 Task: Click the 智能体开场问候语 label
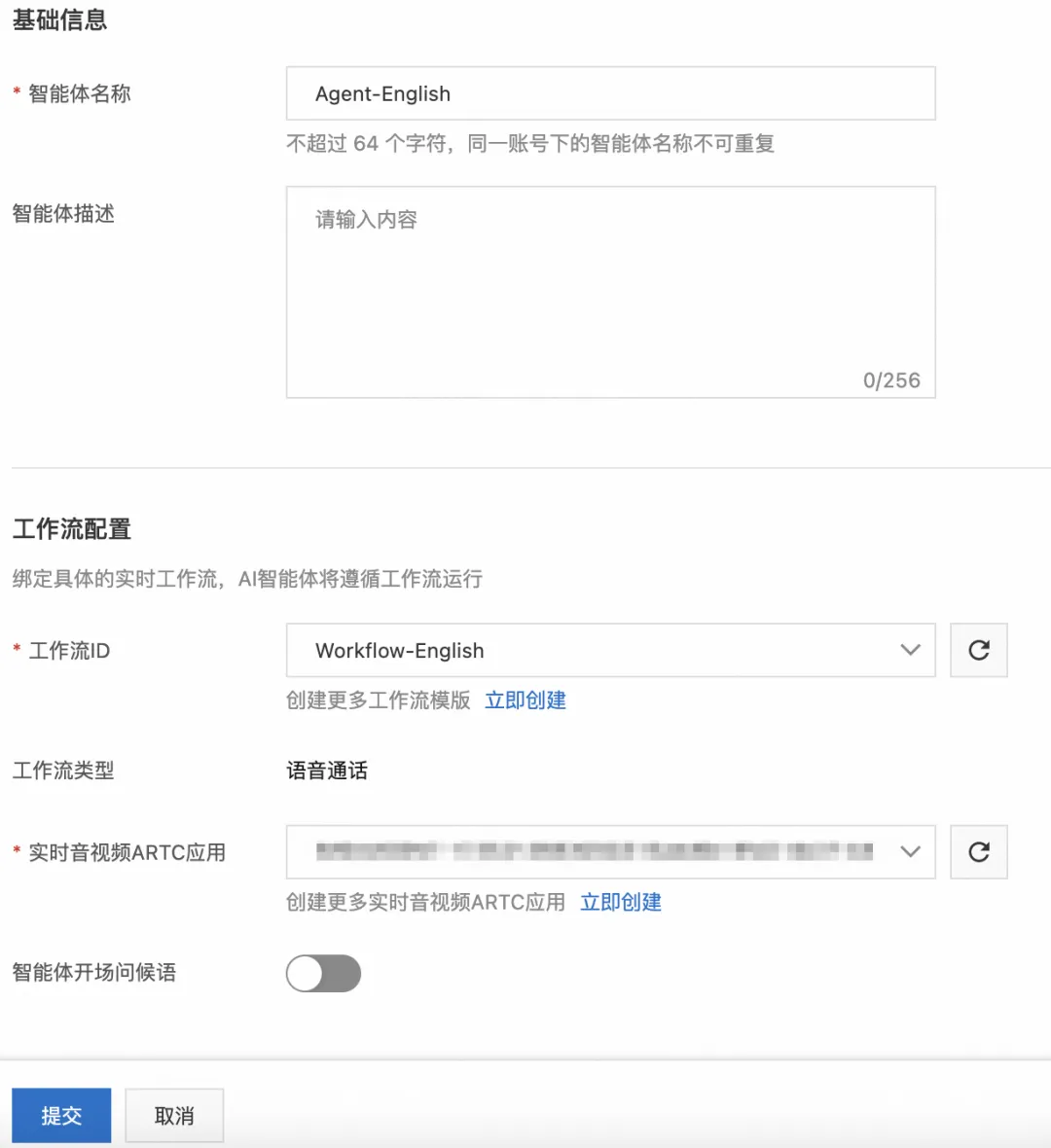pyautogui.click(x=93, y=972)
